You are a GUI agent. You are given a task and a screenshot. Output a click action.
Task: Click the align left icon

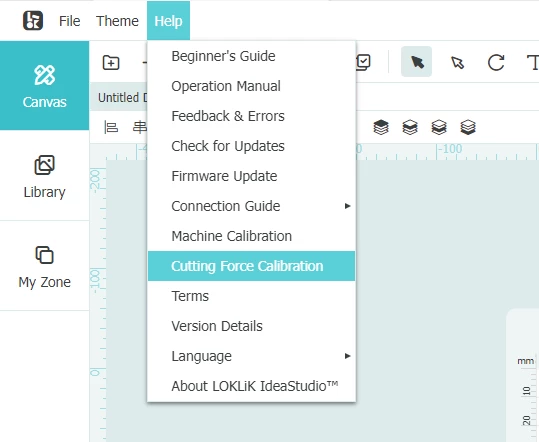click(x=111, y=128)
